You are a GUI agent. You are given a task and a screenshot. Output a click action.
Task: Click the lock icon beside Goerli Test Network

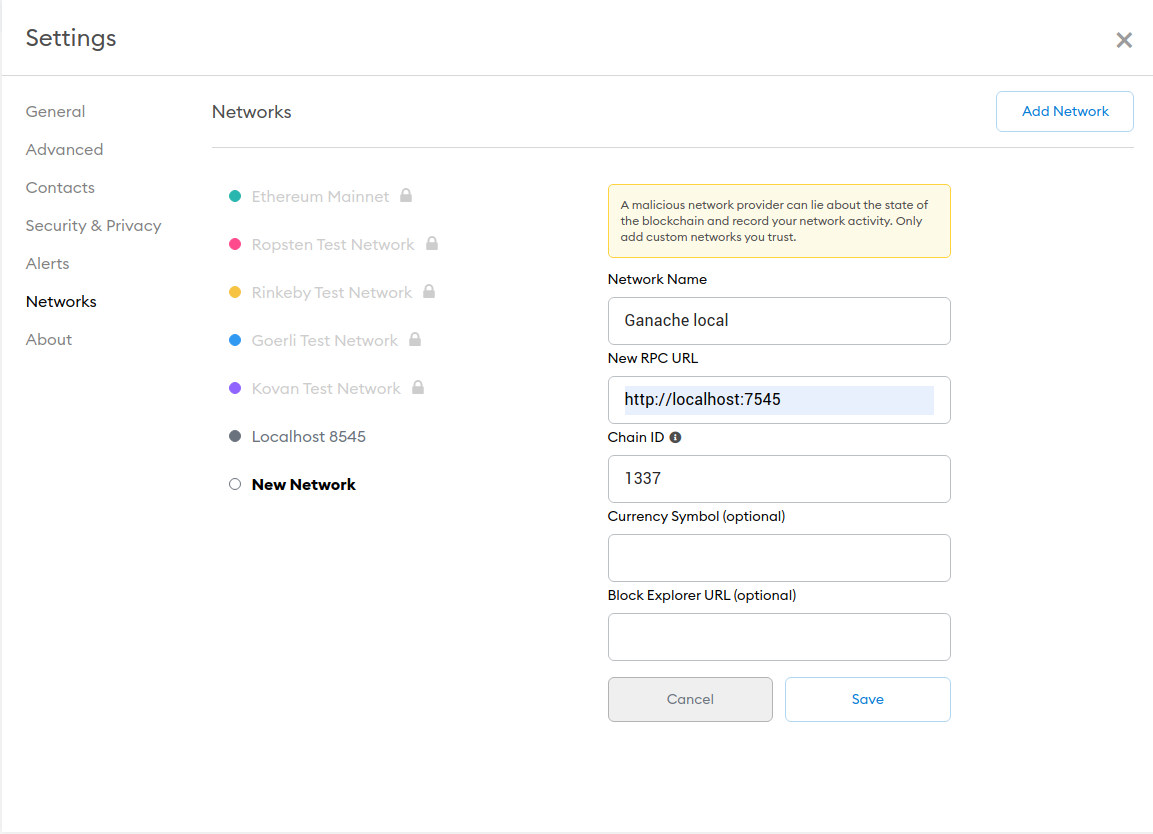click(415, 339)
